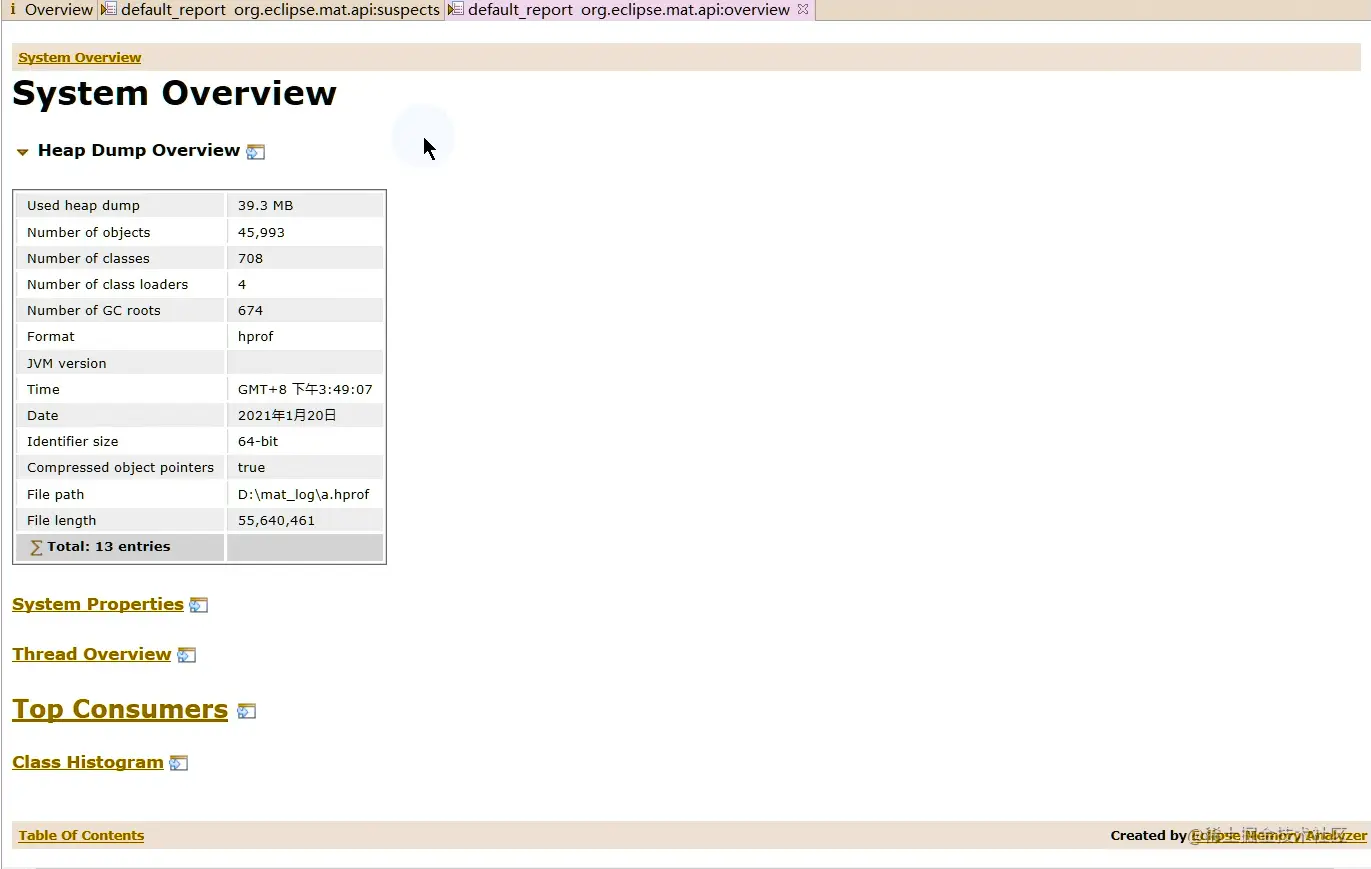Select the 'Number of GC roots' cell

point(121,310)
